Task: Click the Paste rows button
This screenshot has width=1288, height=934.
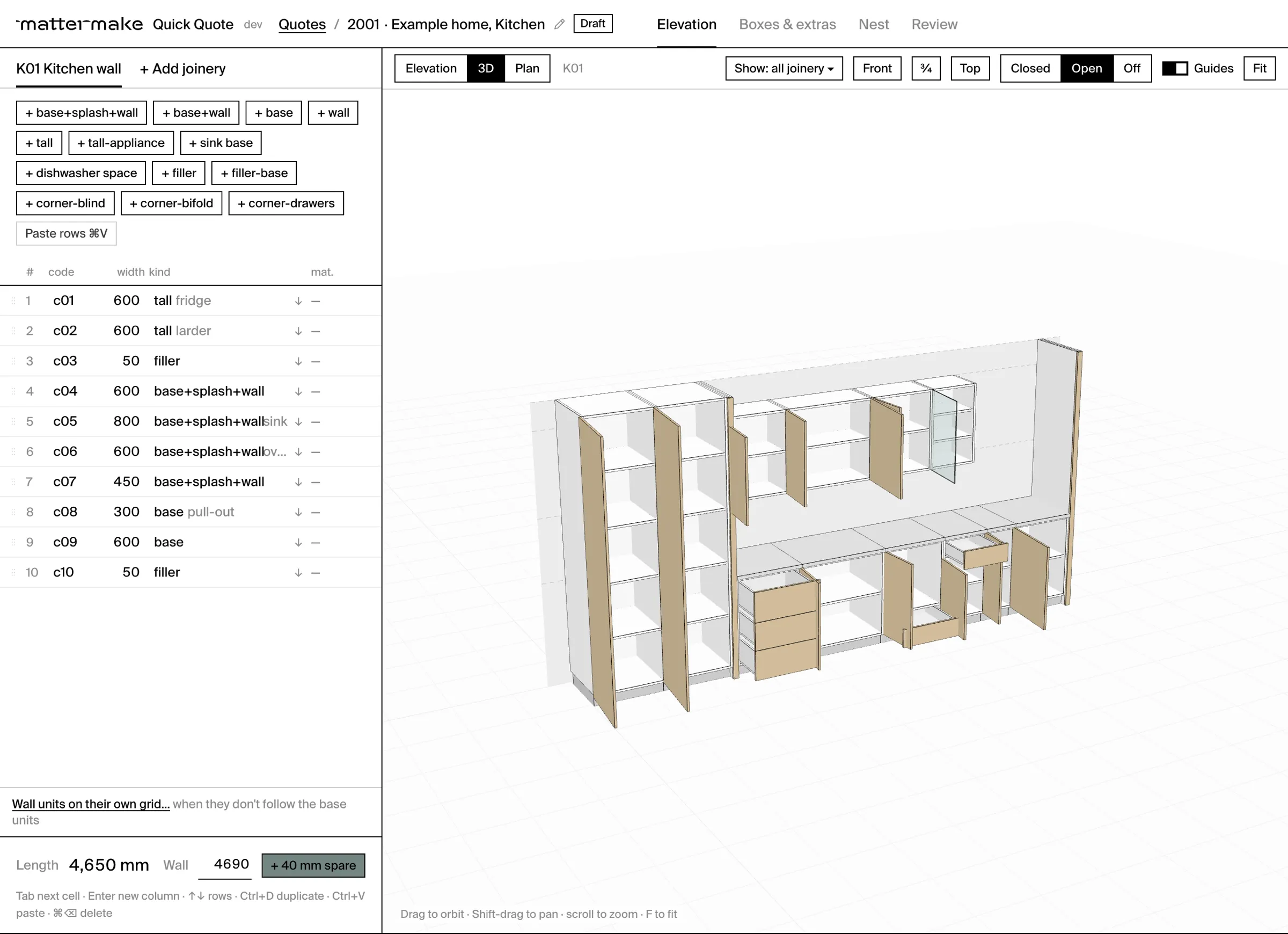Action: [67, 233]
